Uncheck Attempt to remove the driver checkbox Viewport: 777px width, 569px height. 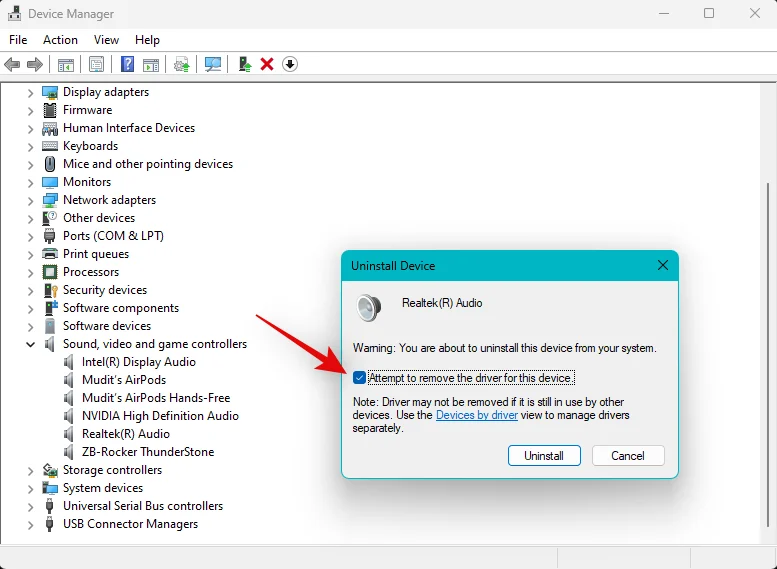359,378
